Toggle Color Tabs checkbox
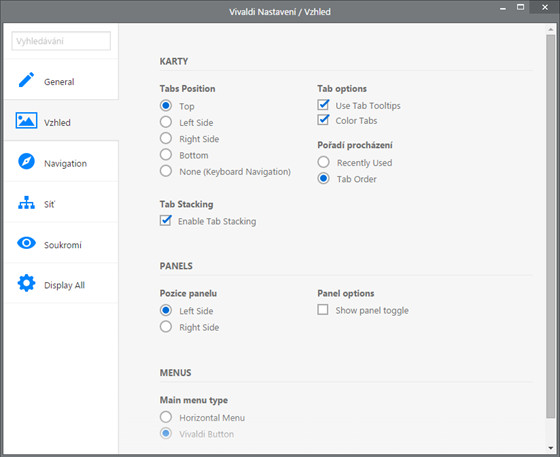560x457 pixels. click(x=323, y=120)
